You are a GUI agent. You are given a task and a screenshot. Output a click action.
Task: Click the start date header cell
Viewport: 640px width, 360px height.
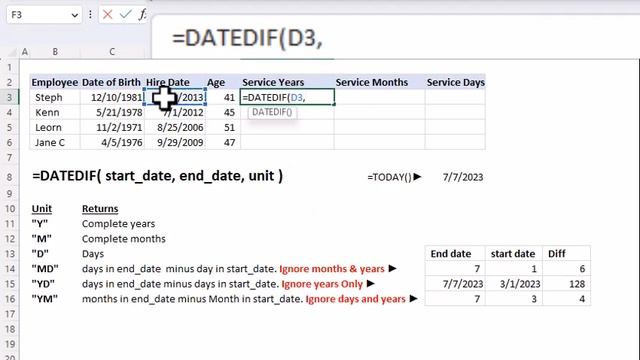pyautogui.click(x=513, y=253)
